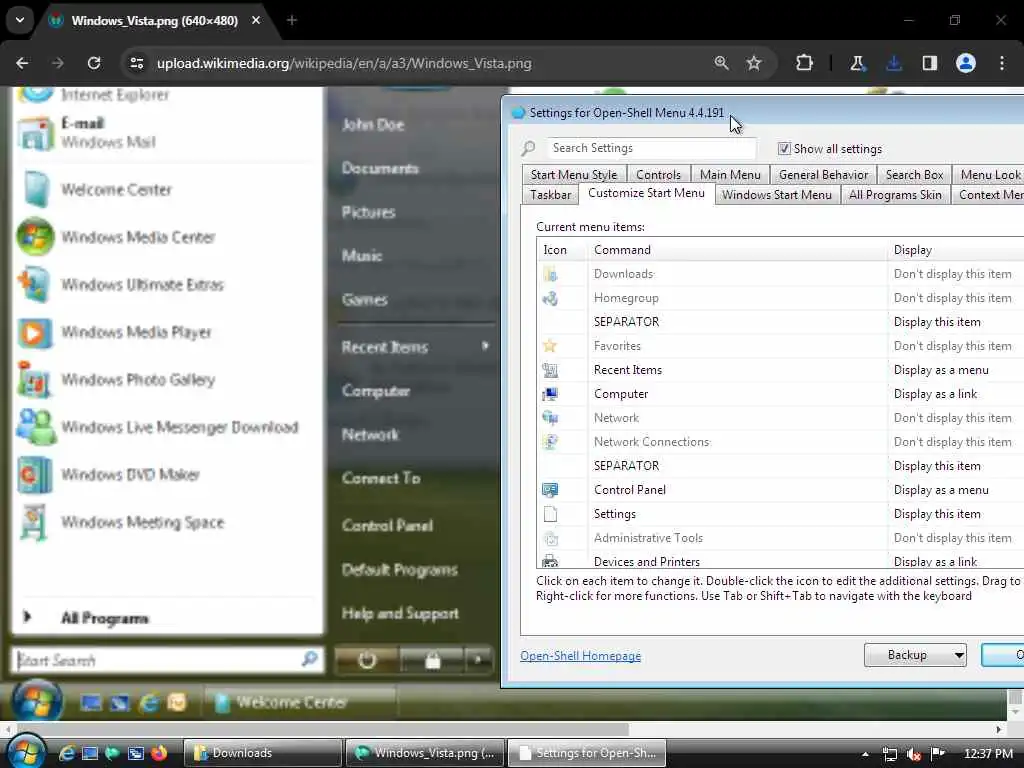Click the network tray icon
This screenshot has height=768, width=1024.
pos(889,754)
